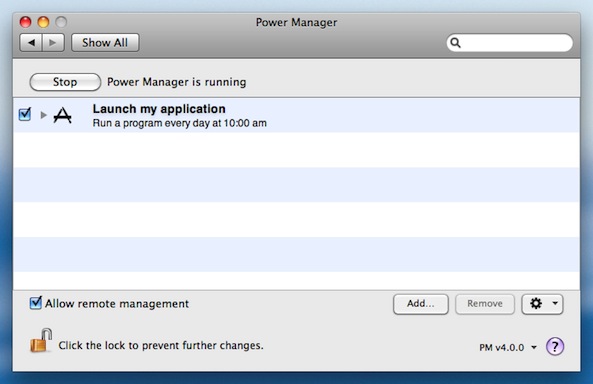Click the magnifying glass search icon
The width and height of the screenshot is (593, 384).
pos(455,43)
